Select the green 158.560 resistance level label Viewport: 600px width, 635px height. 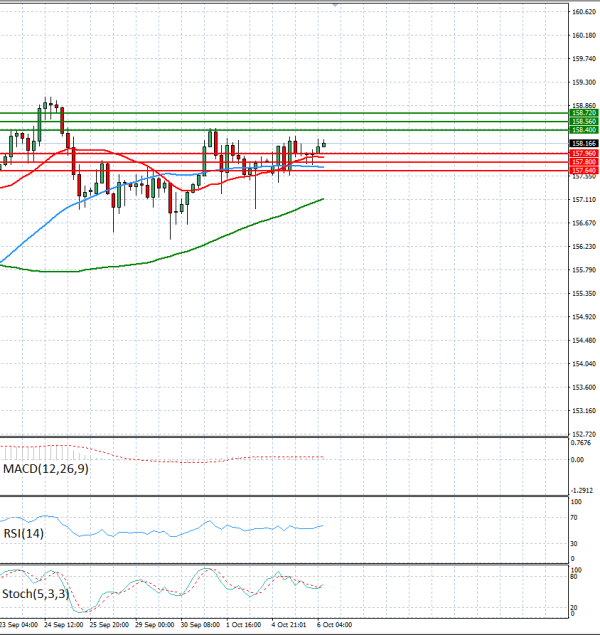click(x=584, y=121)
